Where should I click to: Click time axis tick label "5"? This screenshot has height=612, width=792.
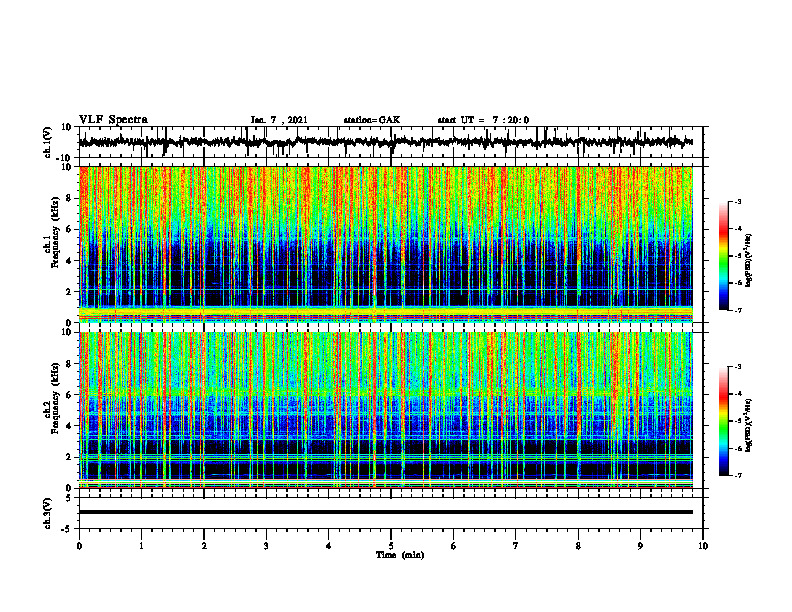click(x=391, y=546)
